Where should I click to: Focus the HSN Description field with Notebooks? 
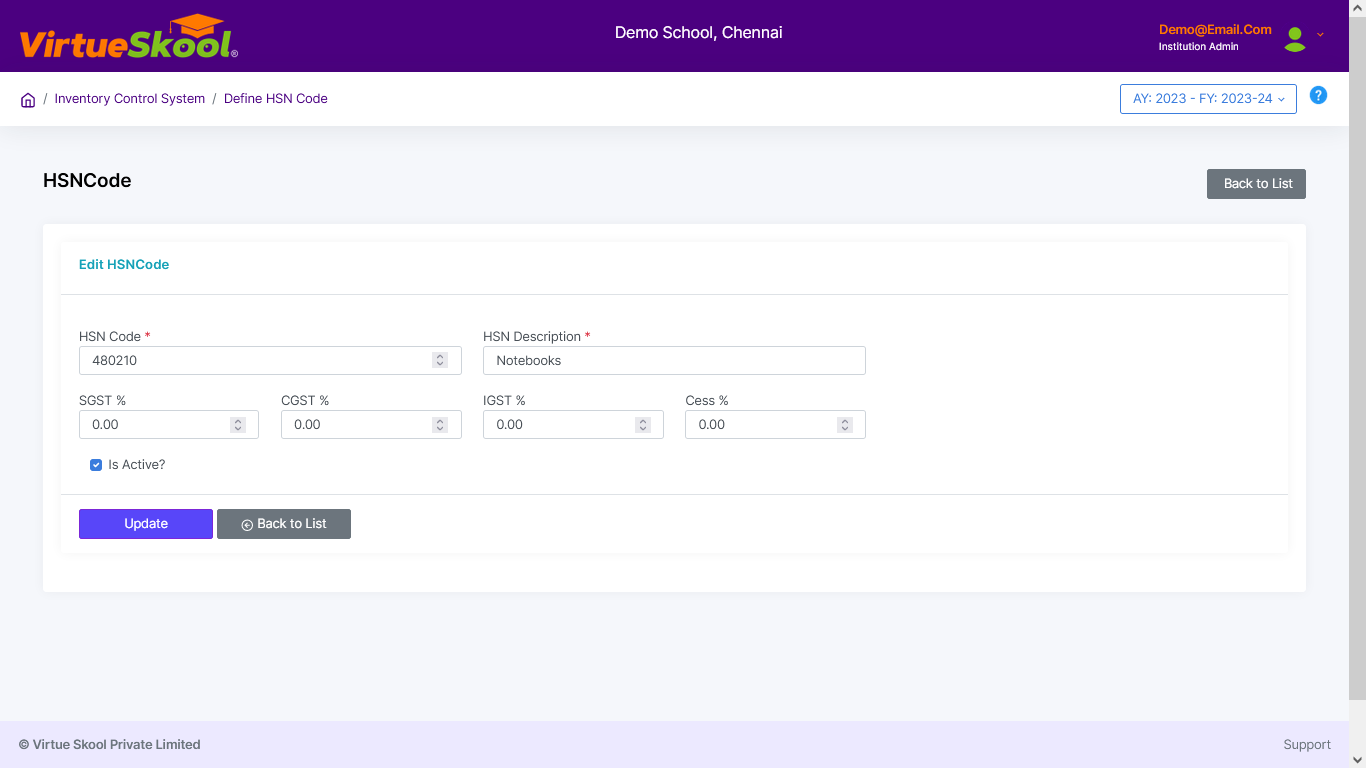pos(674,360)
